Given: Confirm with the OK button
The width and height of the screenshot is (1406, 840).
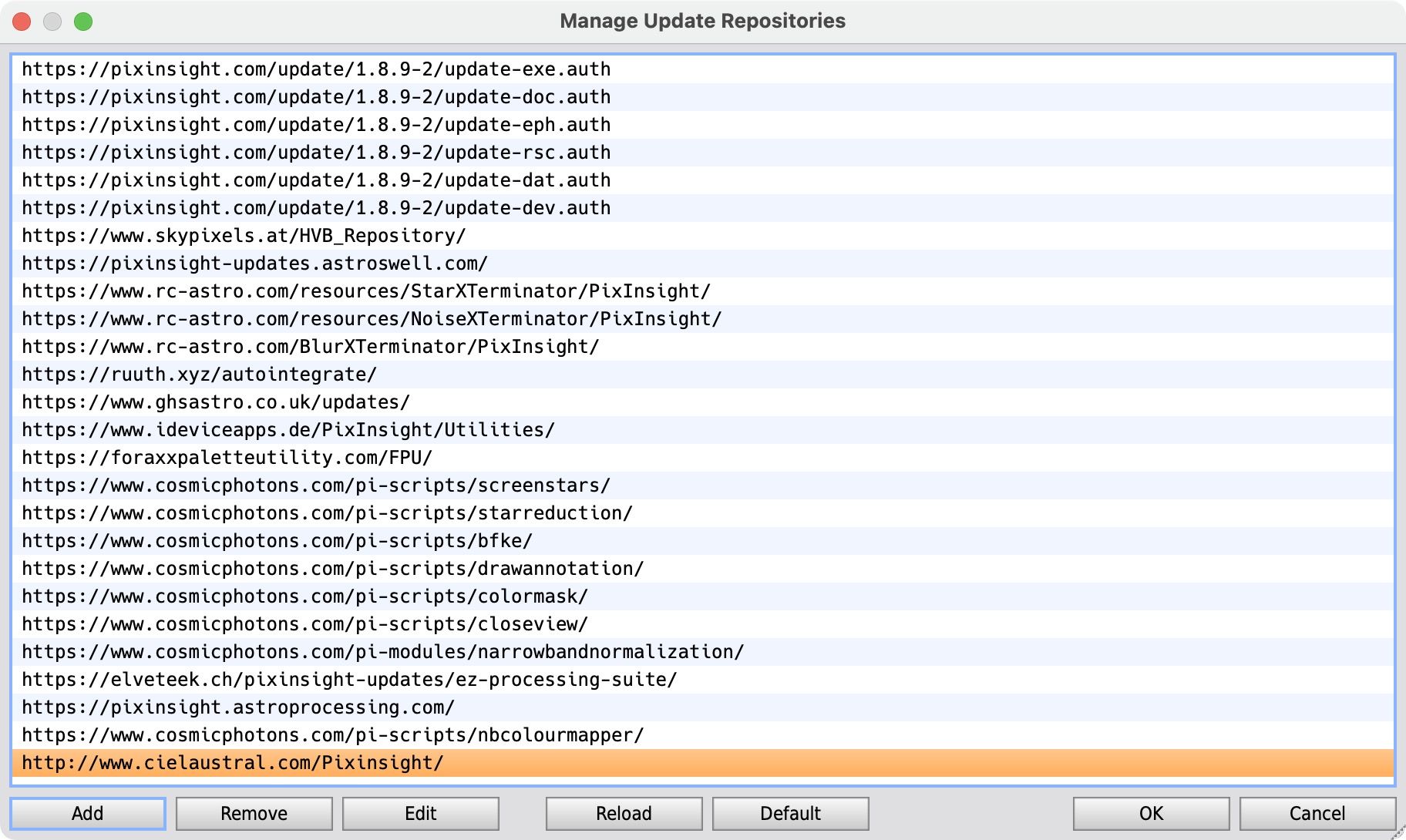Looking at the screenshot, I should 1152,814.
